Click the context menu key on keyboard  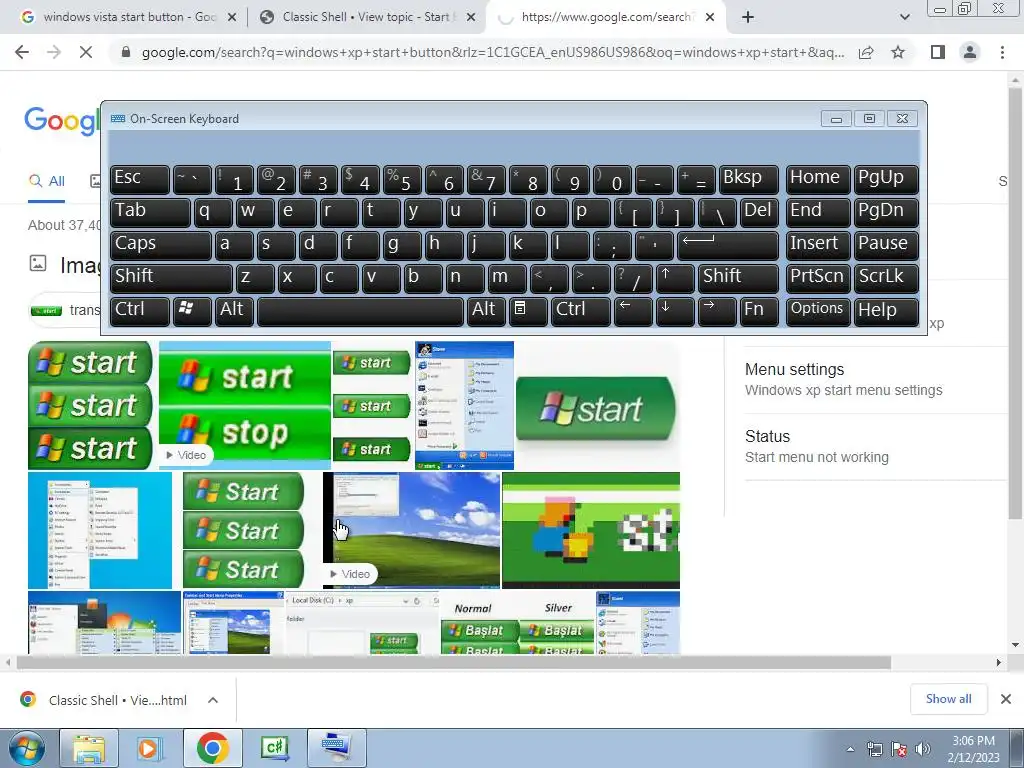pyautogui.click(x=528, y=310)
